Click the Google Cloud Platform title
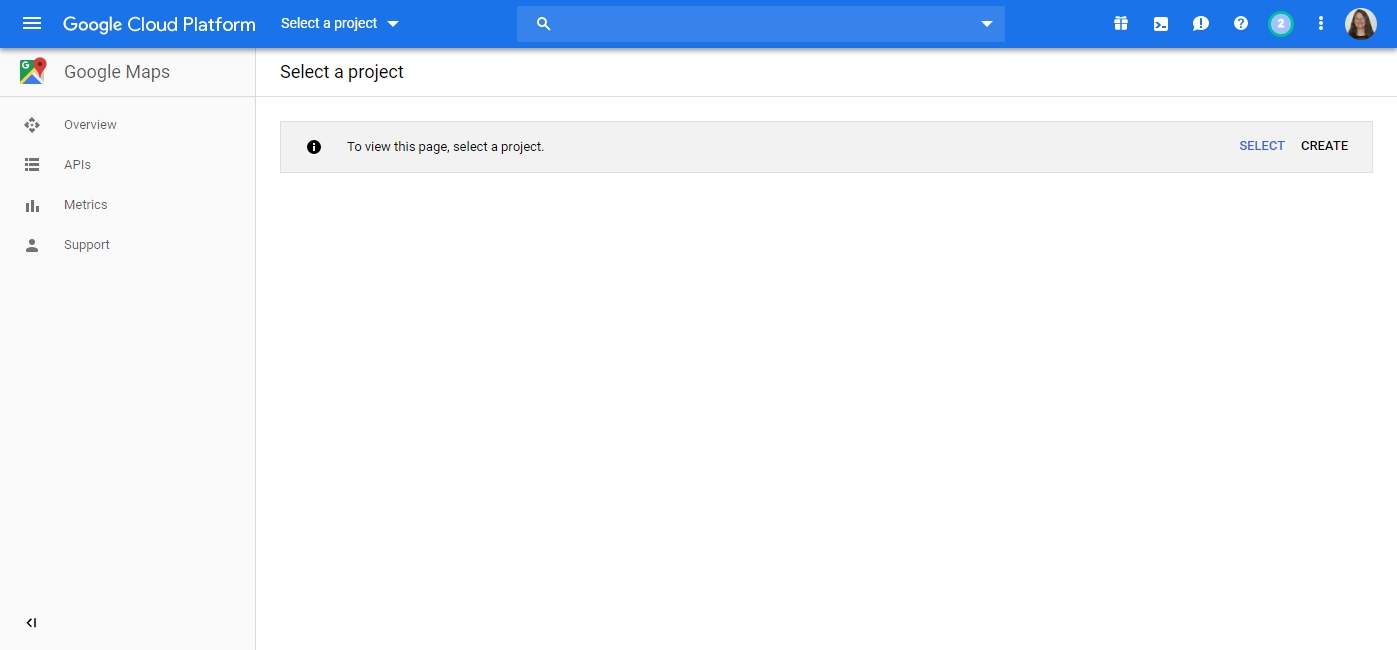 point(159,24)
